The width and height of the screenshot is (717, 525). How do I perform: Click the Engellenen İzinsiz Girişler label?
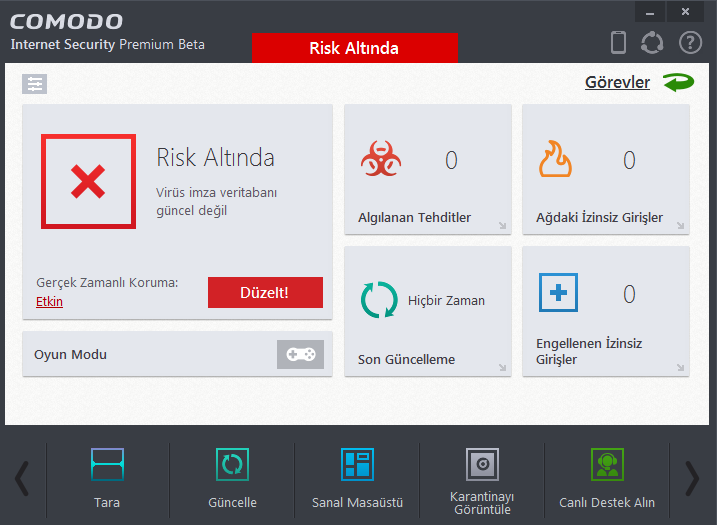tap(589, 351)
